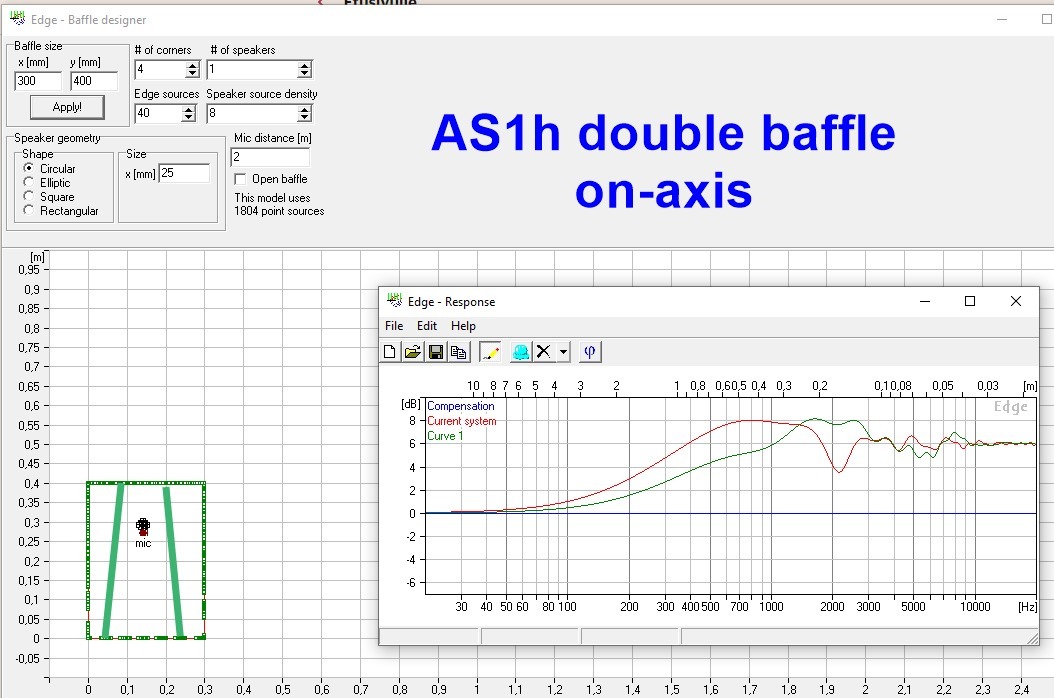Image resolution: width=1054 pixels, height=698 pixels.
Task: Click the Edge Baffle designer title bar icon
Action: click(17, 18)
